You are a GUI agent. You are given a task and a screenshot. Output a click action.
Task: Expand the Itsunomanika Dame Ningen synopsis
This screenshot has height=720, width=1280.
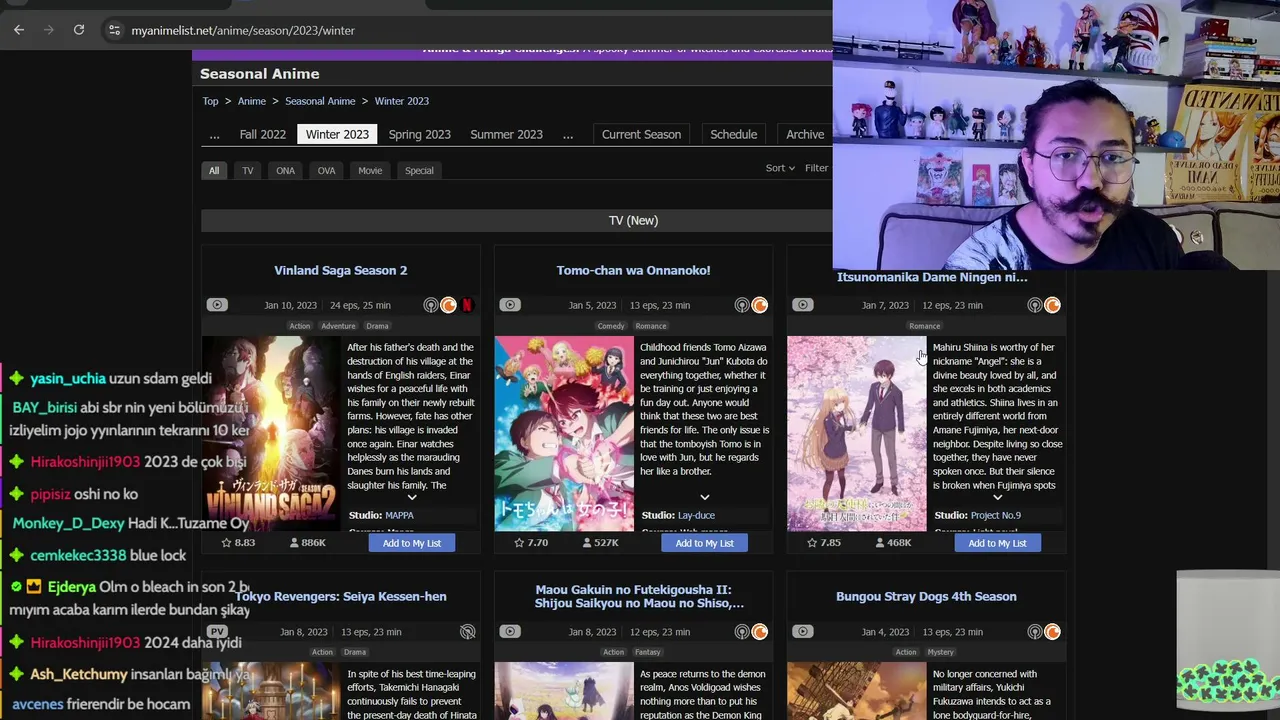(x=997, y=497)
